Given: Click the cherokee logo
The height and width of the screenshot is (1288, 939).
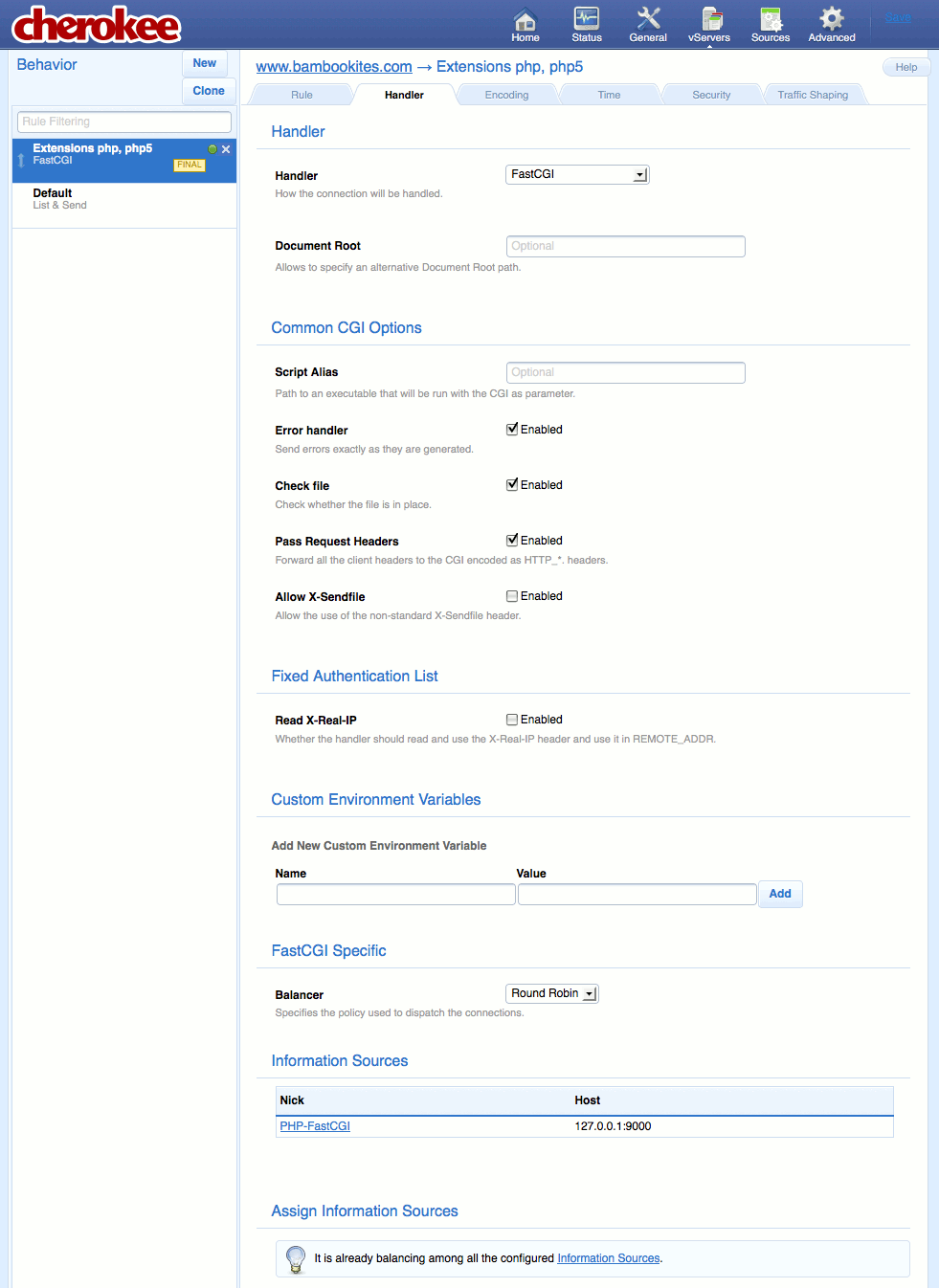Looking at the screenshot, I should click(x=96, y=26).
